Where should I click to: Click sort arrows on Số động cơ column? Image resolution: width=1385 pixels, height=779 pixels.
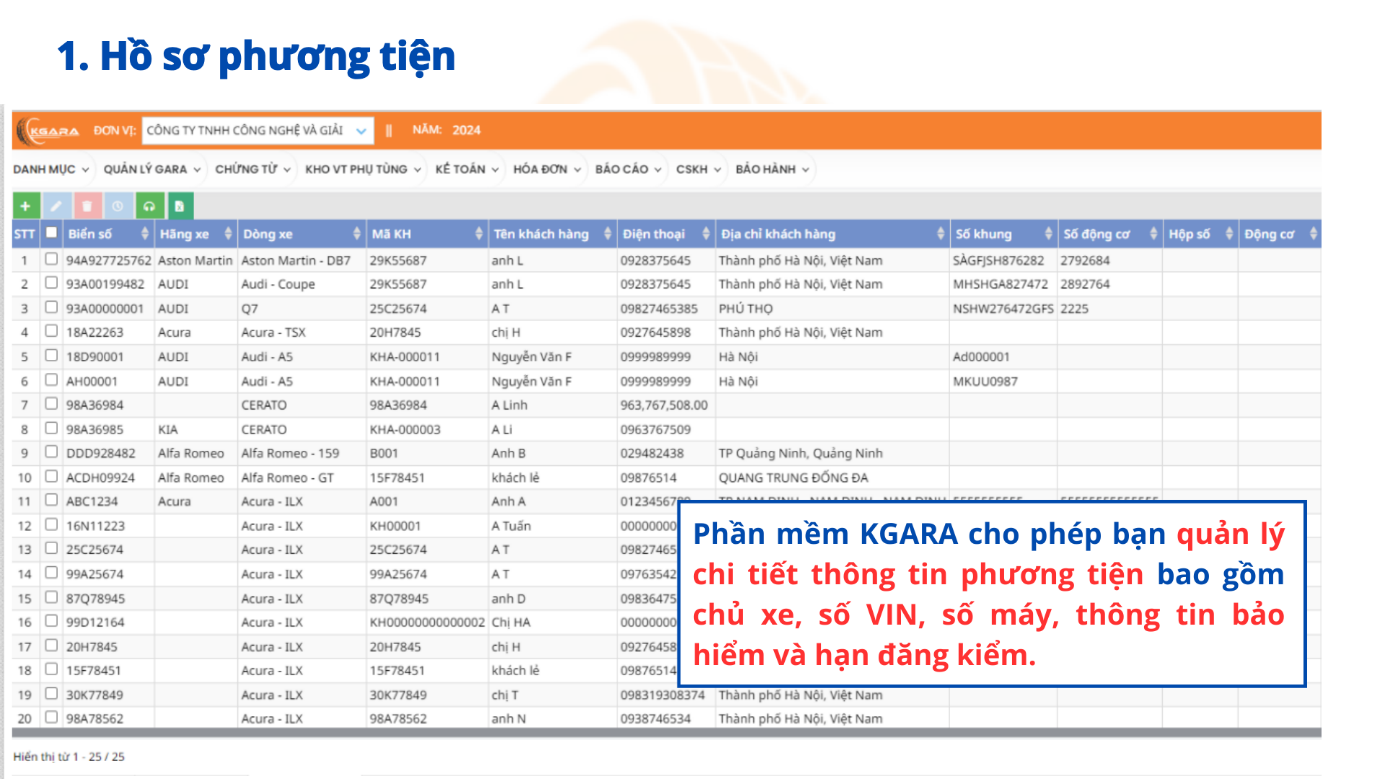point(1153,234)
